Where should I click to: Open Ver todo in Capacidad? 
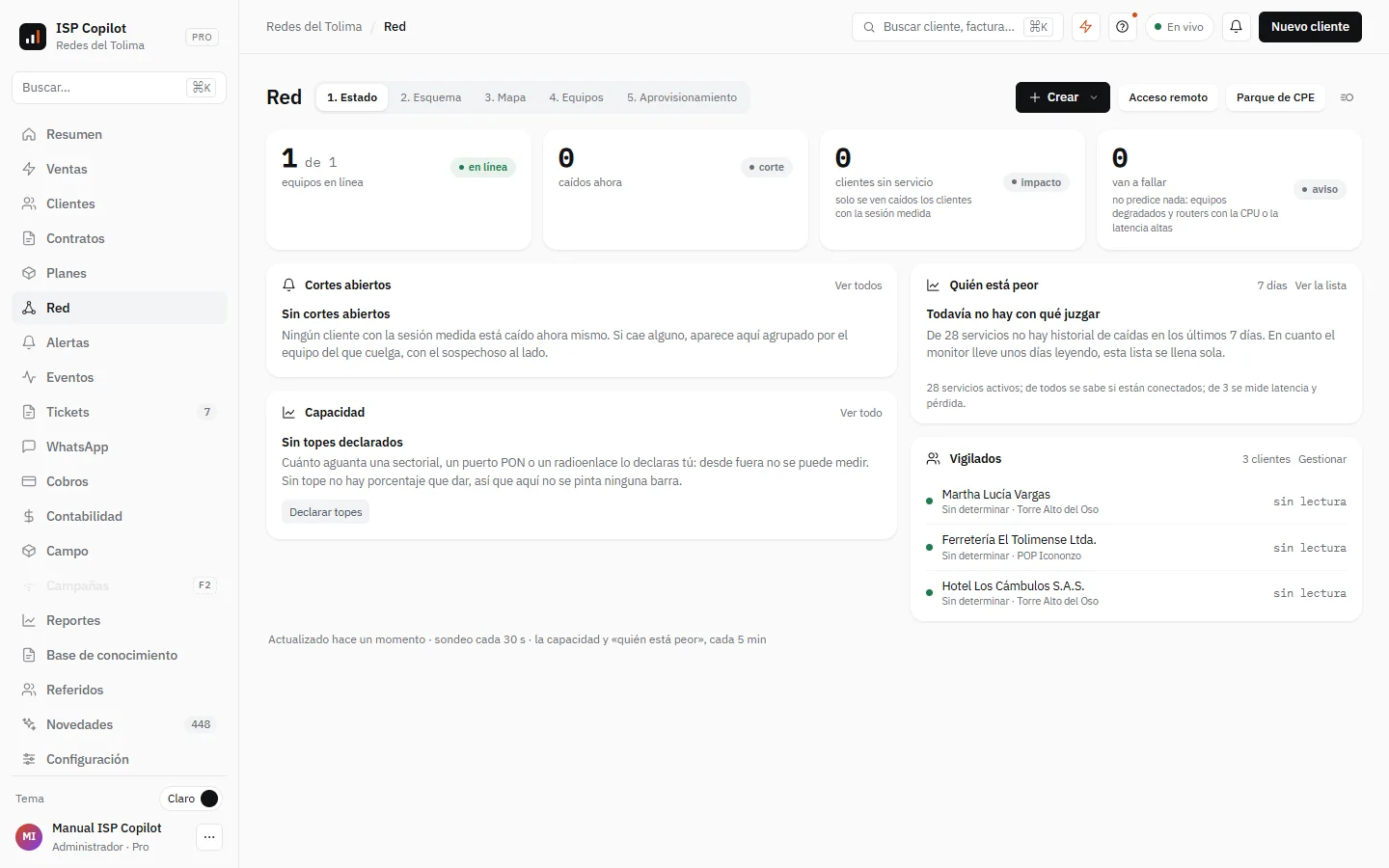pos(861,413)
